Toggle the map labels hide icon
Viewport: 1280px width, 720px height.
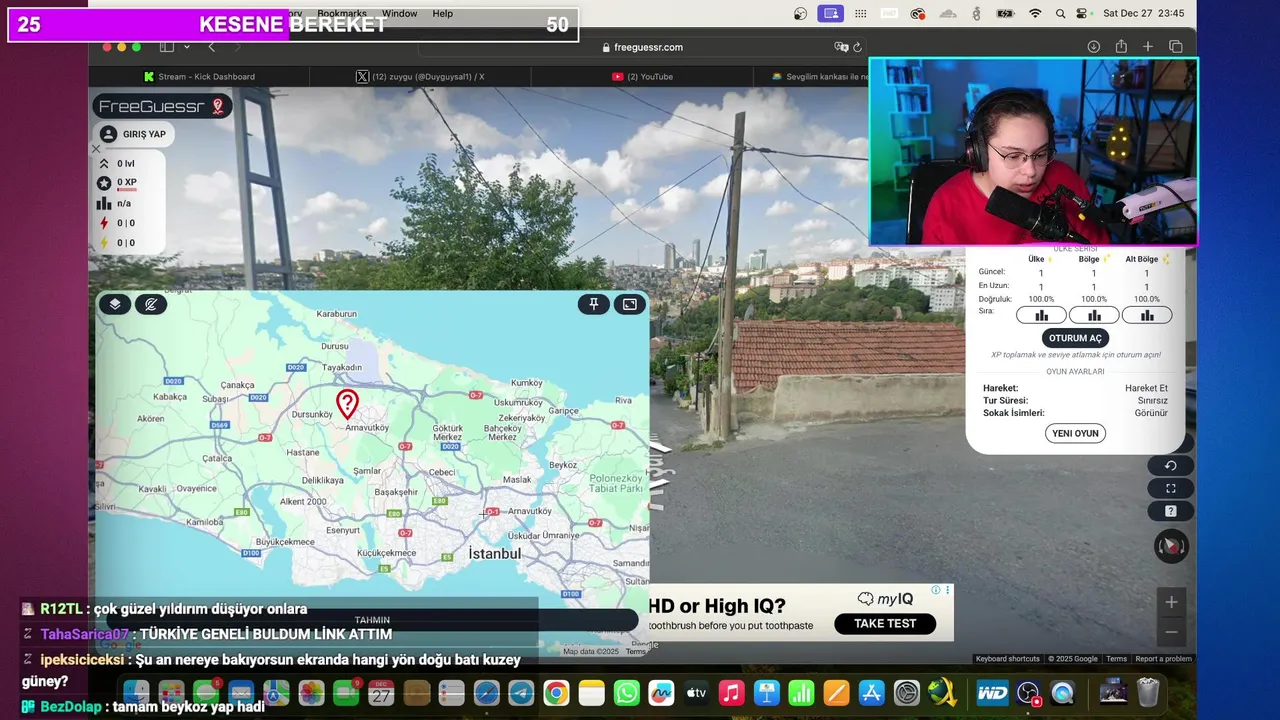152,304
